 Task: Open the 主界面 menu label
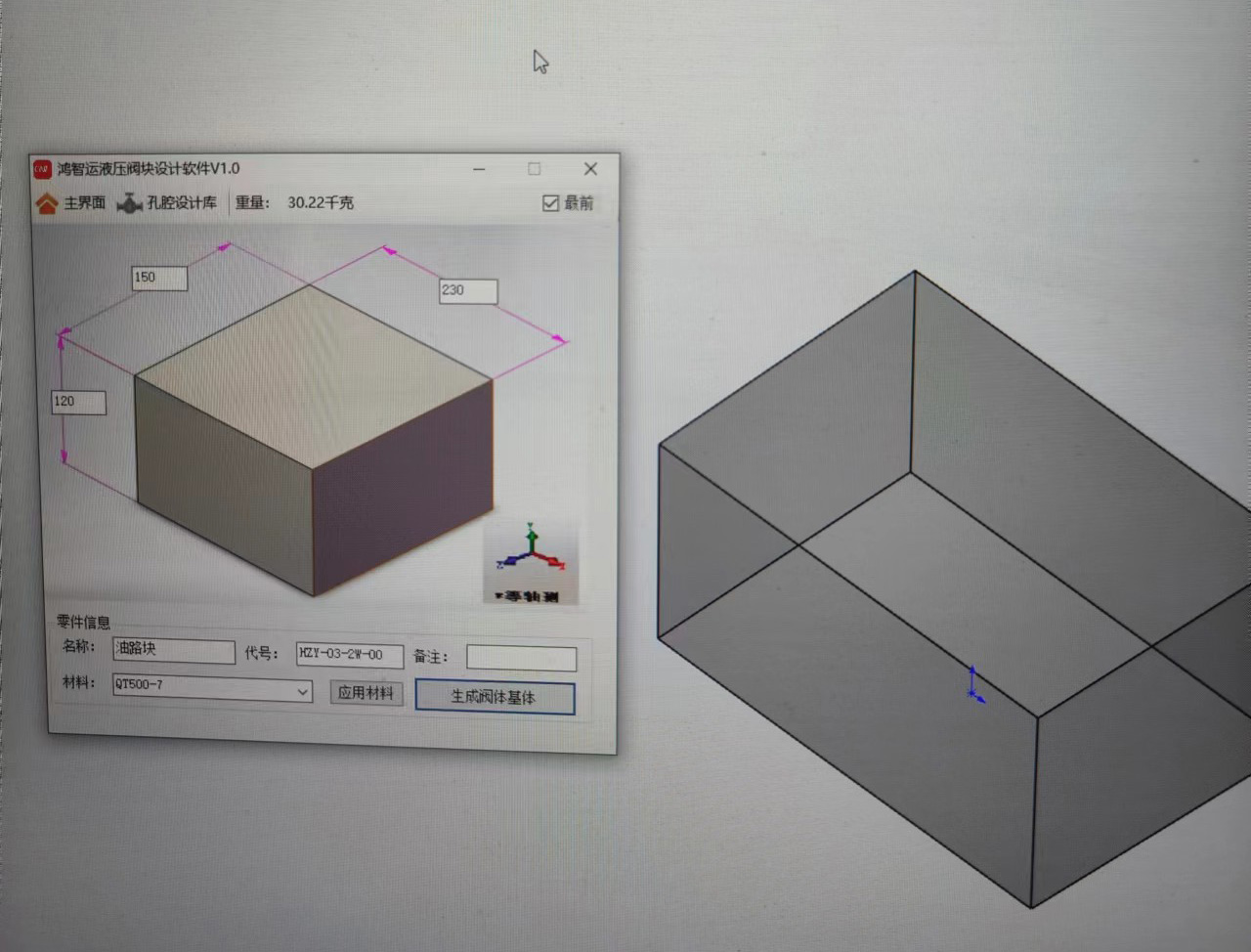(x=84, y=202)
